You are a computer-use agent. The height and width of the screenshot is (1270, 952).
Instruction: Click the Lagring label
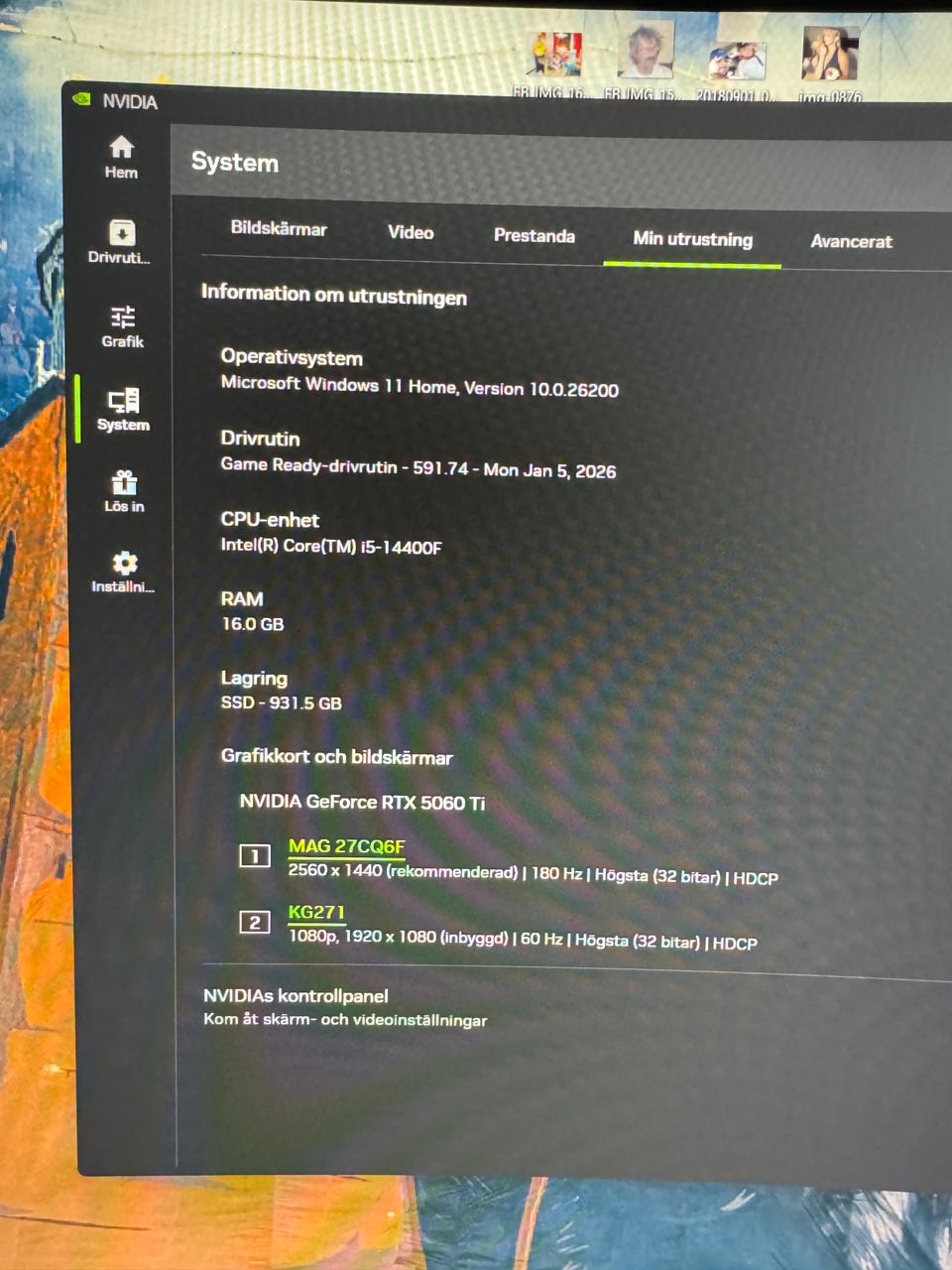(254, 679)
